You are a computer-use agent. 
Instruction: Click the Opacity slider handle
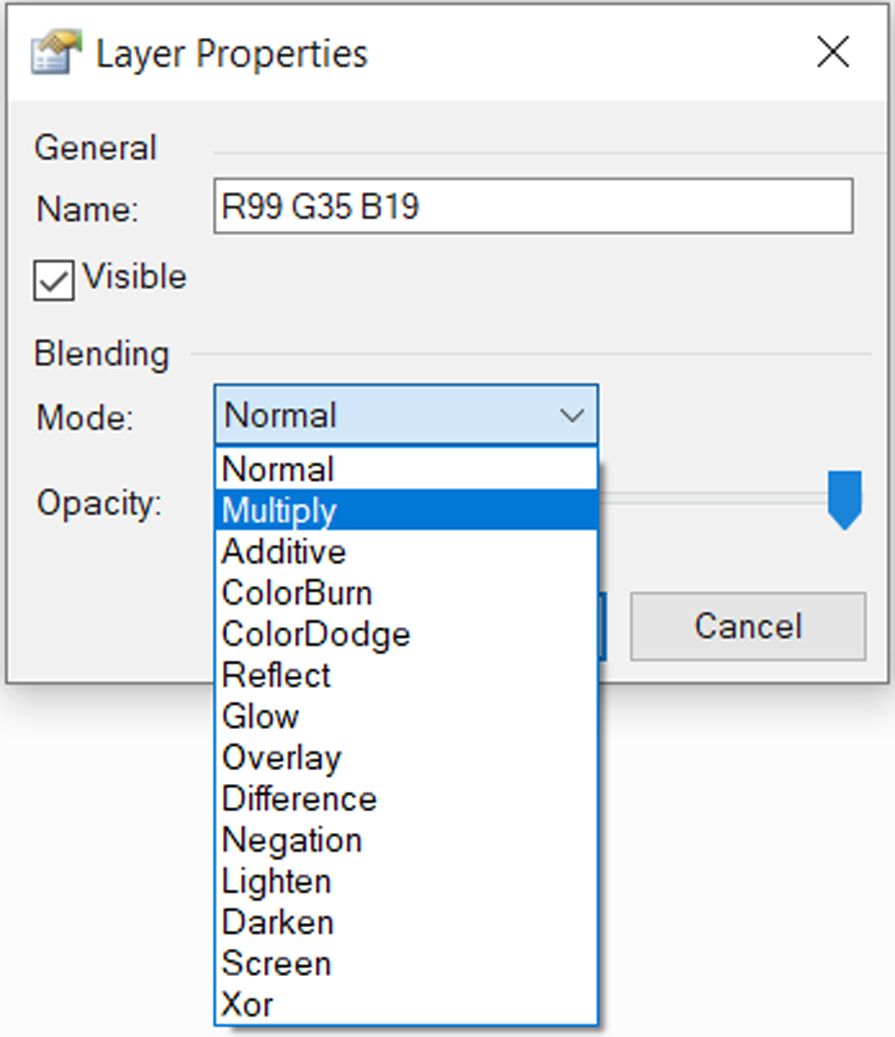[x=845, y=499]
